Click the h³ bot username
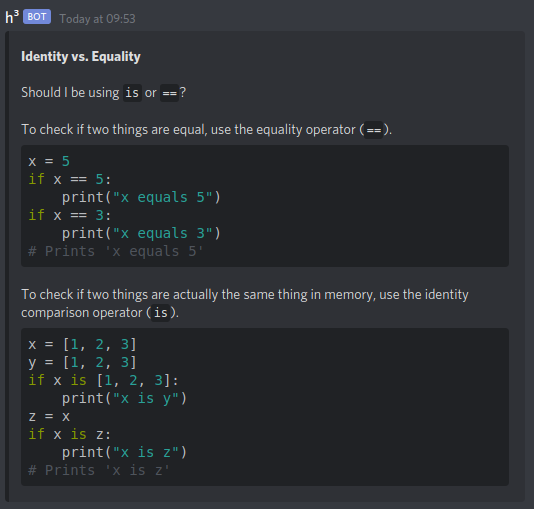The width and height of the screenshot is (534, 509). (12, 17)
